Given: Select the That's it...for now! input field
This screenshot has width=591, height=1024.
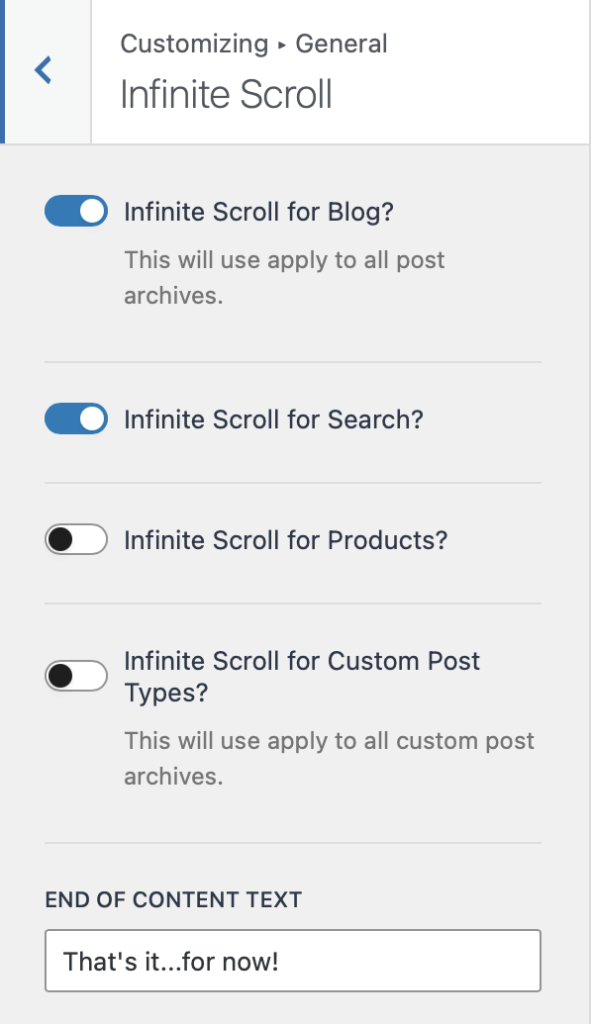Looking at the screenshot, I should pyautogui.click(x=292, y=960).
